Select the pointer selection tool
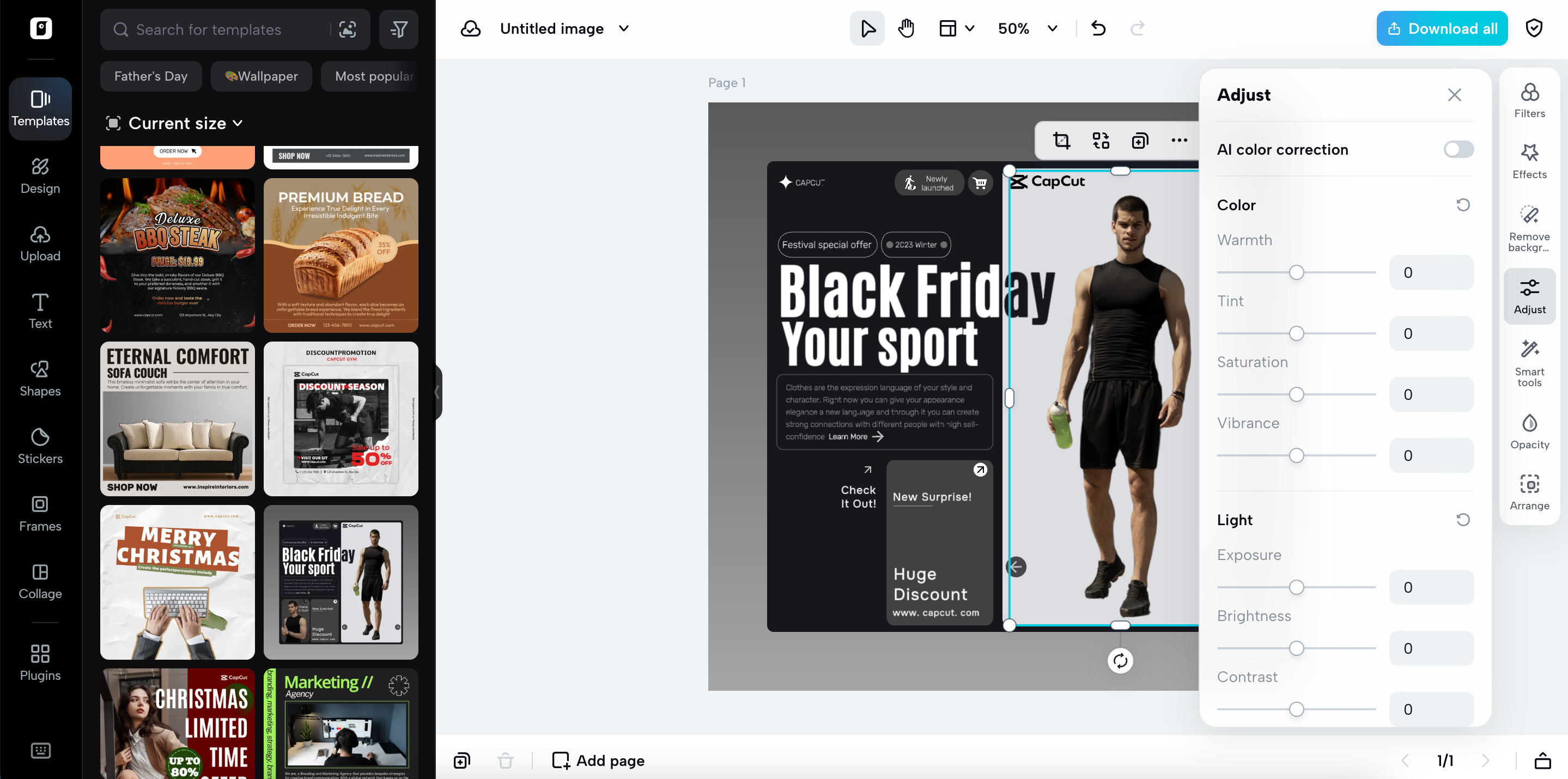The height and width of the screenshot is (779, 1568). point(867,29)
